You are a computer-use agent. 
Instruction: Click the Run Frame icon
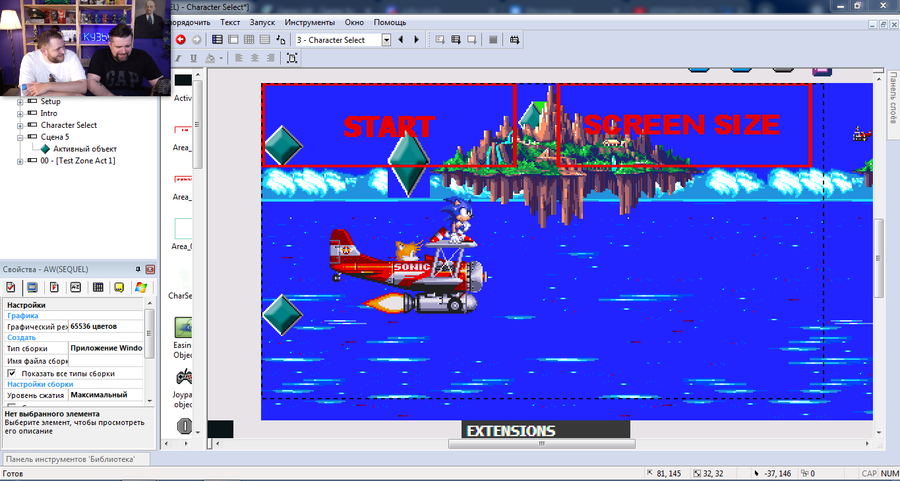coord(471,40)
